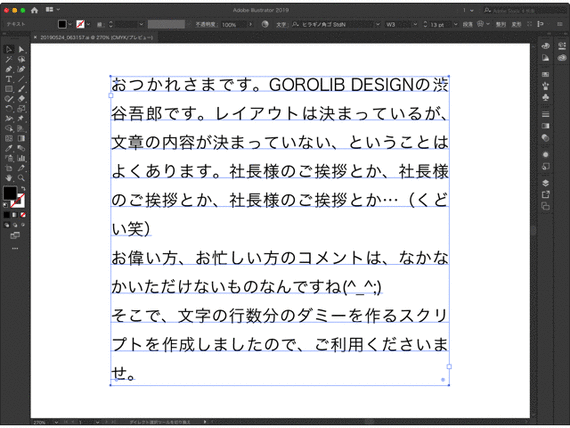Pick the Pen tool
Viewport: 570px width, 428px height.
pos(9,69)
